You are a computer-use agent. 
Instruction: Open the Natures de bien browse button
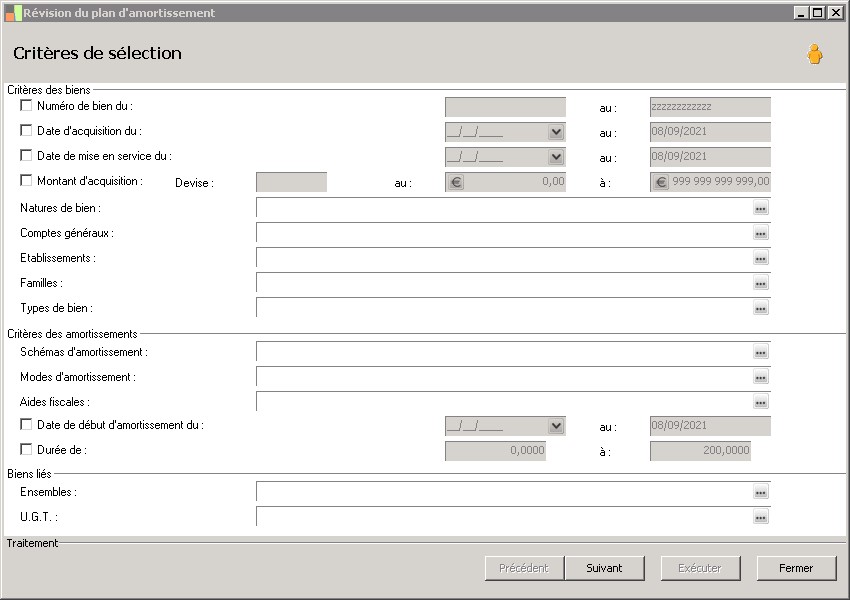coord(760,208)
